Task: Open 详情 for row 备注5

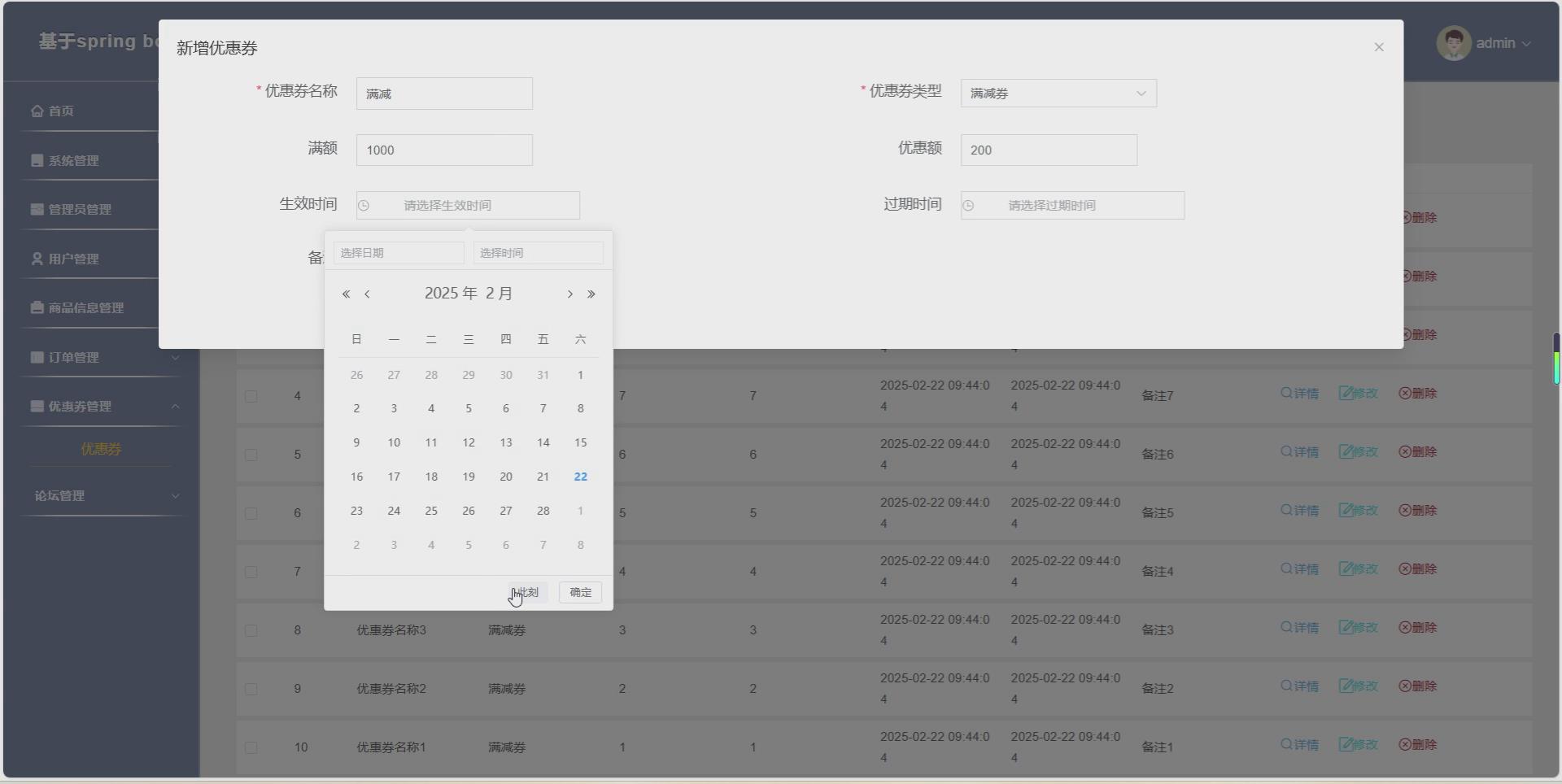Action: pos(1300,511)
